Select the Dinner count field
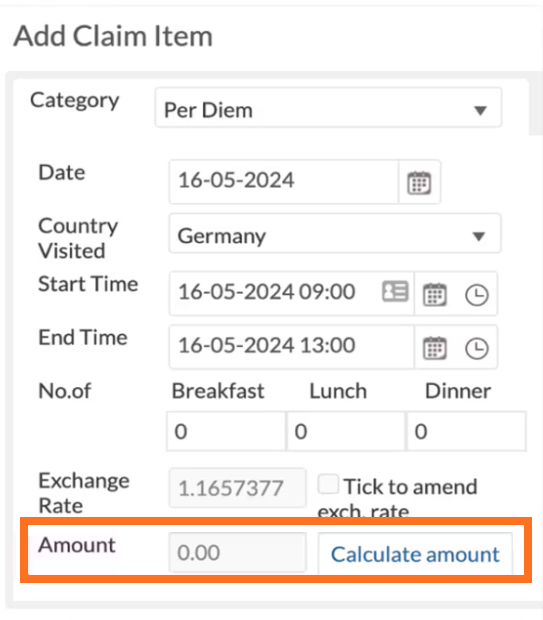The width and height of the screenshot is (543, 620). coord(466,431)
